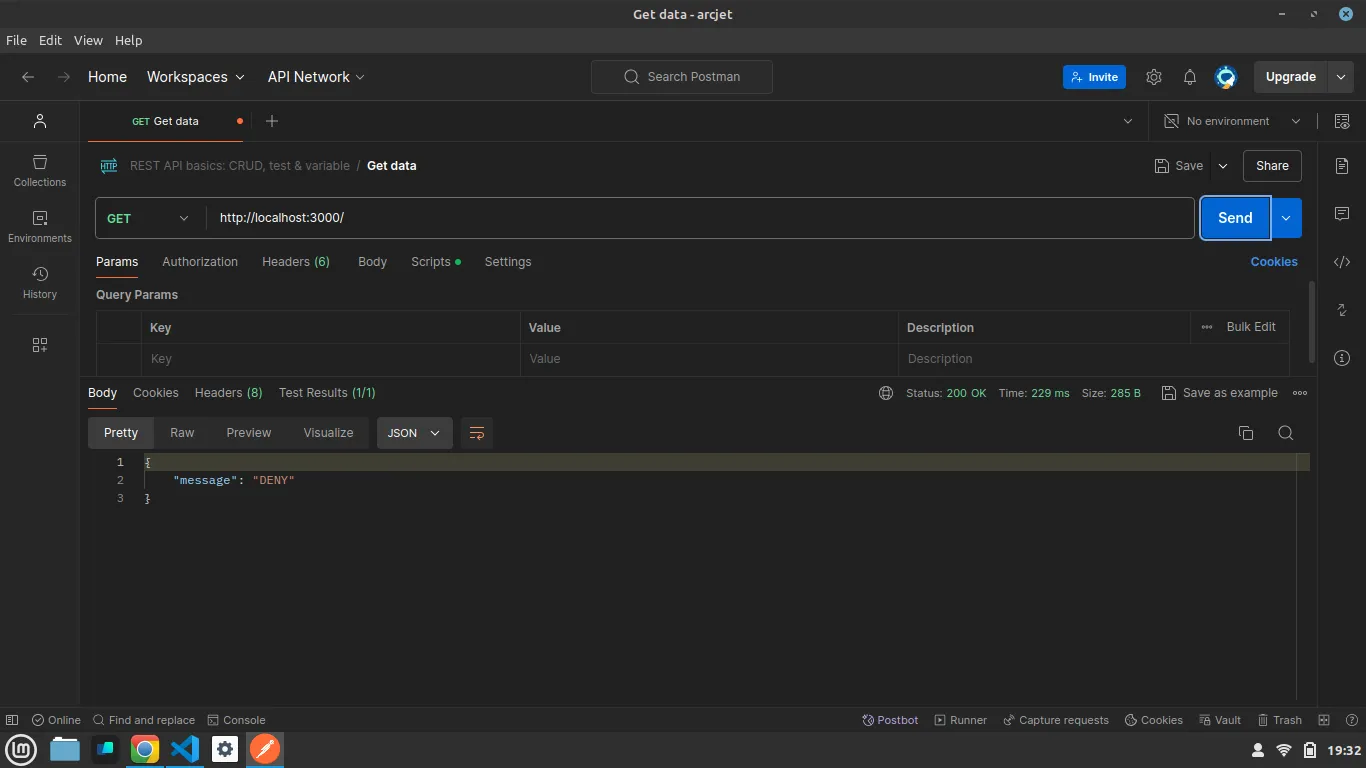Search within the response body
The height and width of the screenshot is (768, 1366).
coord(1286,433)
